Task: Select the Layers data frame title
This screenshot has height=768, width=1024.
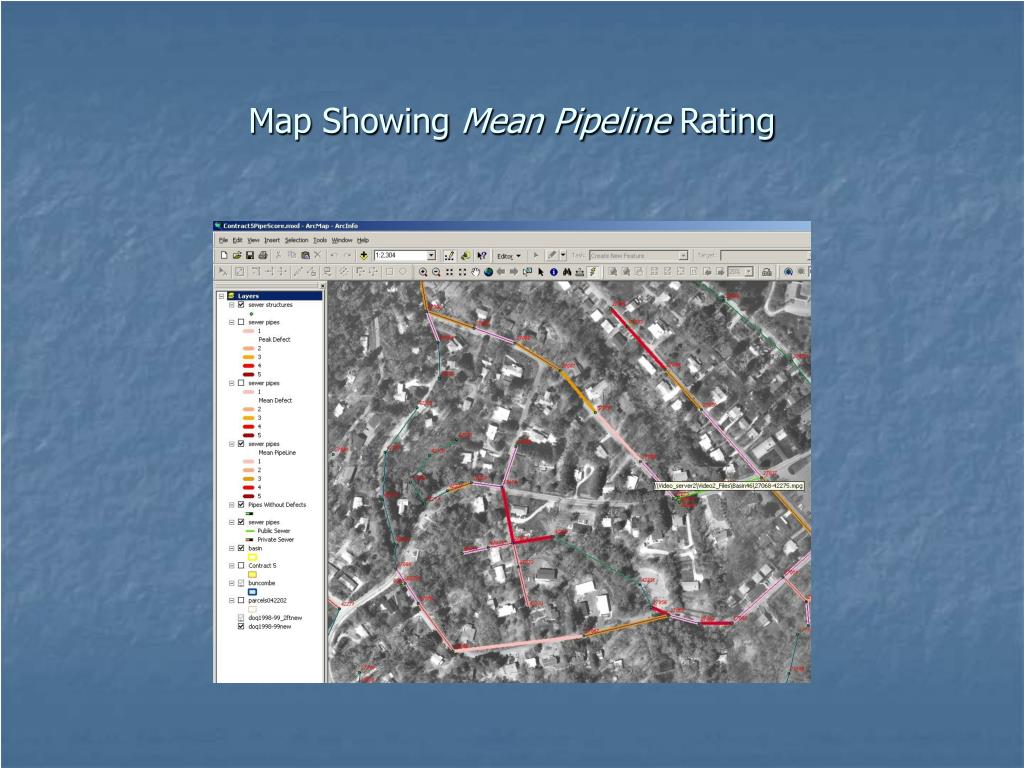Action: point(248,296)
